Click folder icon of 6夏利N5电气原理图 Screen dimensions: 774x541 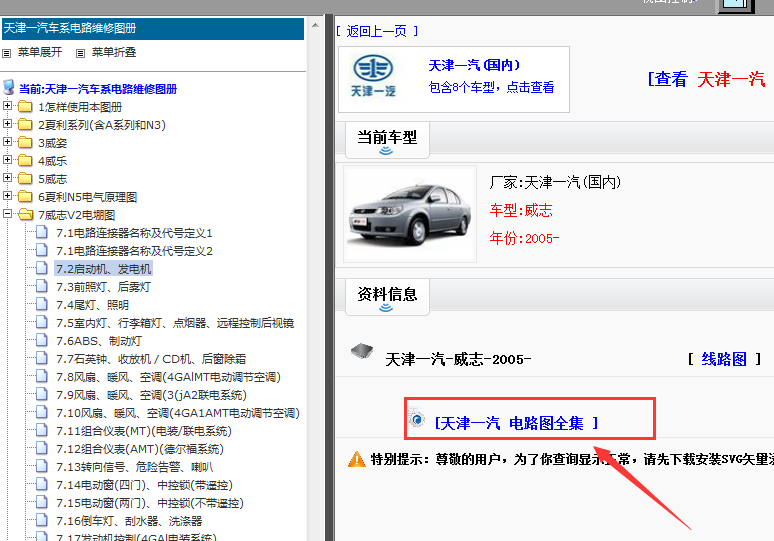[25, 196]
